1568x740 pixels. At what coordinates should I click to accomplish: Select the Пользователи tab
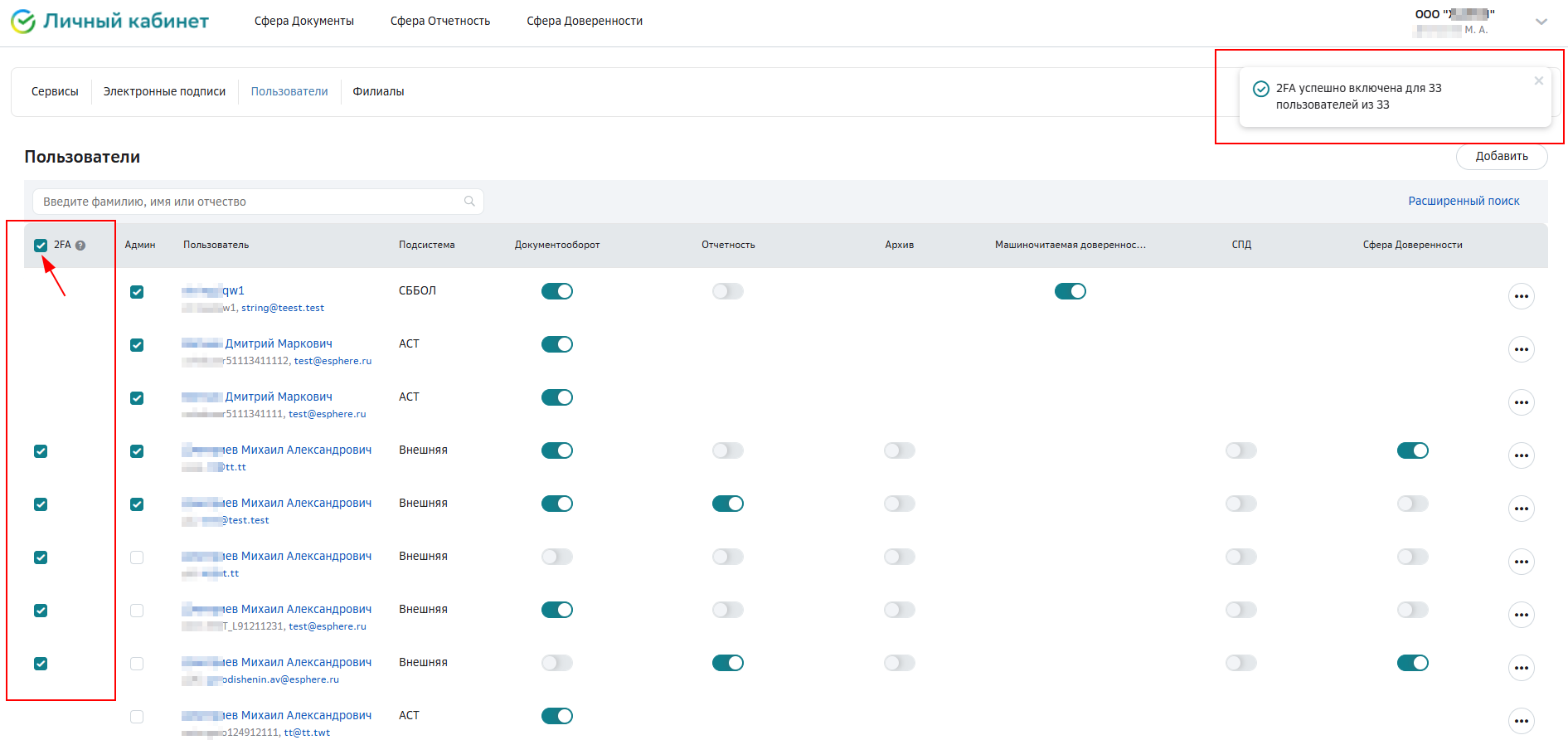click(x=289, y=92)
